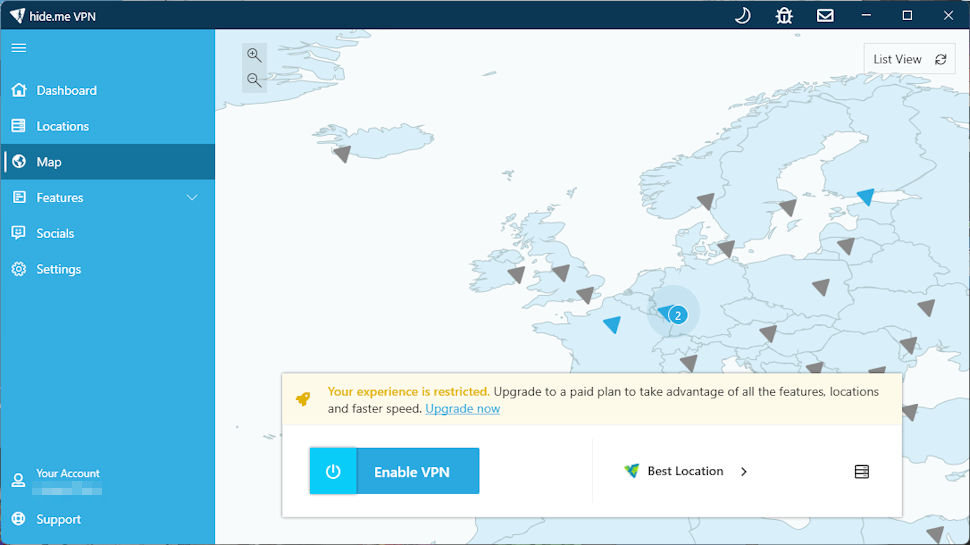The height and width of the screenshot is (545, 970).
Task: Select the Lithuania server marker
Action: [846, 246]
